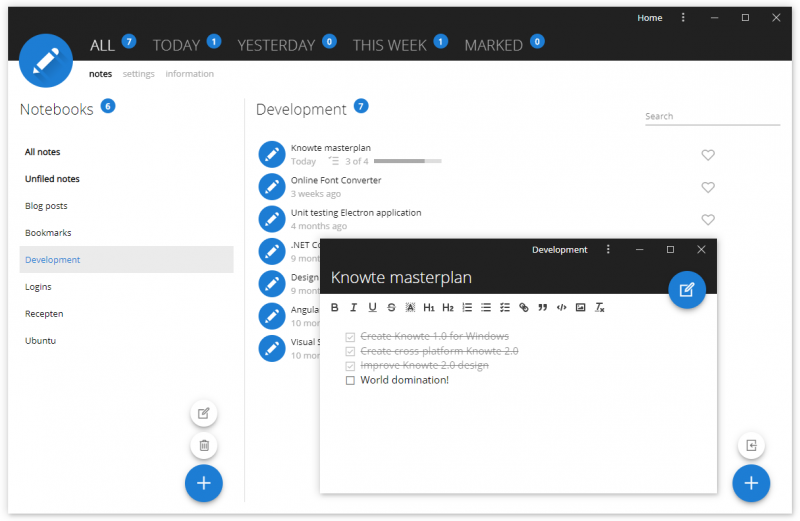Close the Knowte masterplan note window
This screenshot has height=521, width=800.
[701, 249]
